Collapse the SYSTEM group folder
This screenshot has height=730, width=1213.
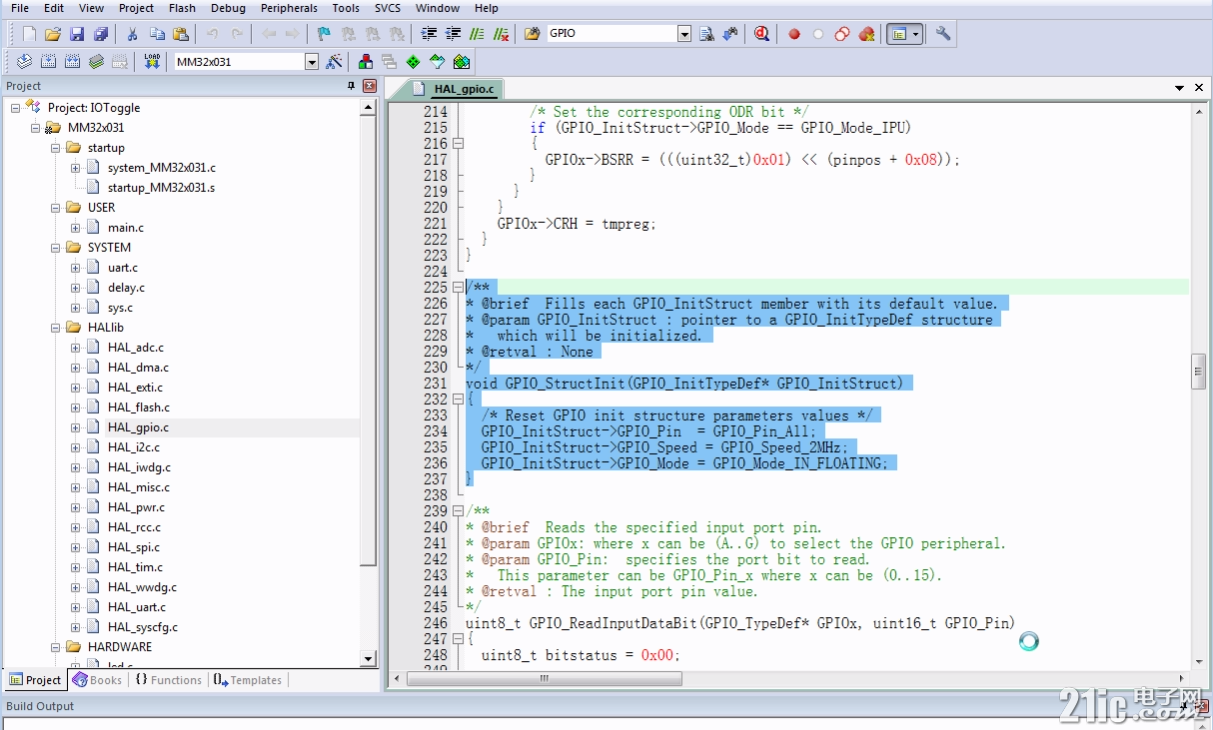point(56,247)
